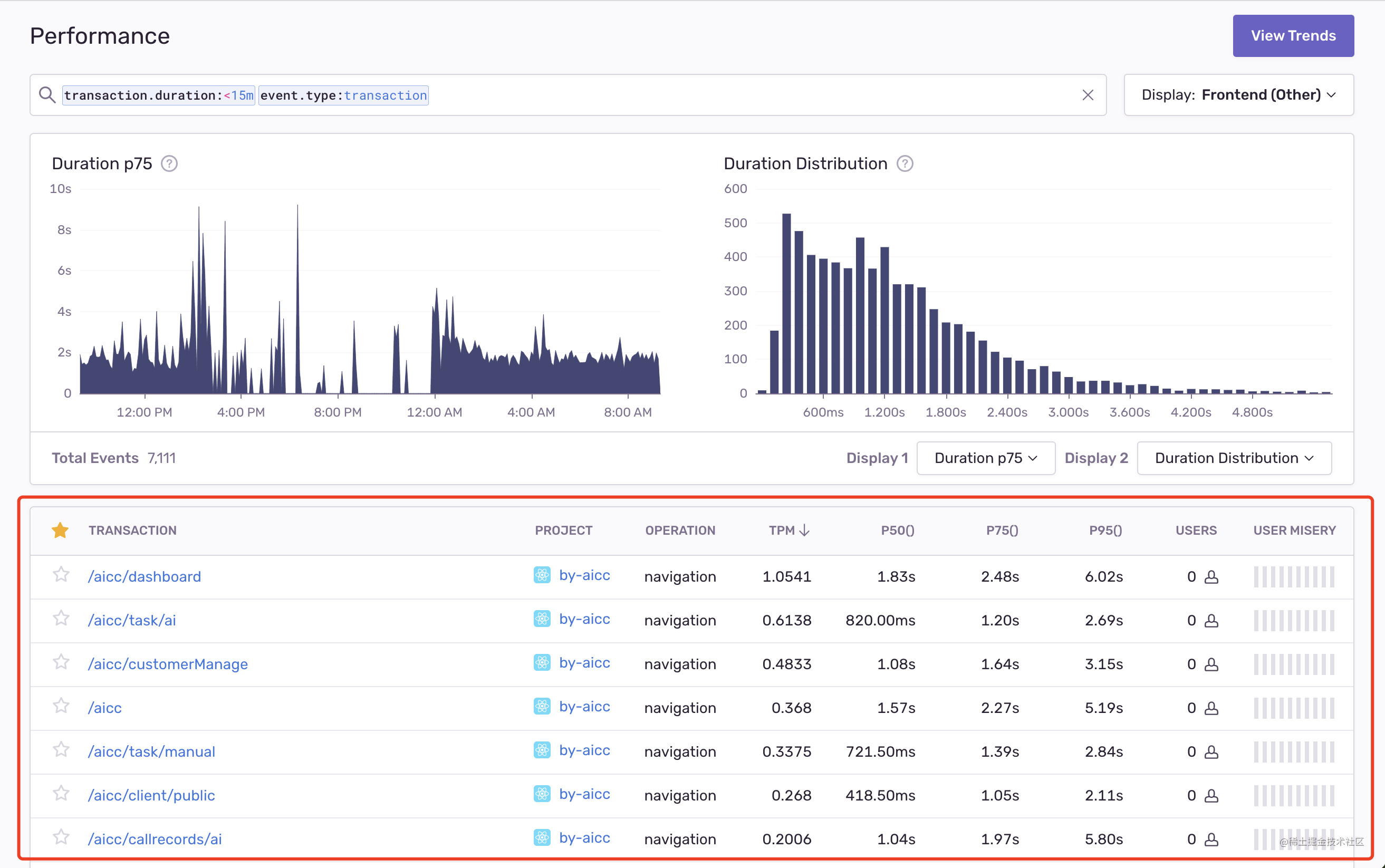Sort by the P95() column header
Screen dimensions: 1385x868
(1105, 531)
